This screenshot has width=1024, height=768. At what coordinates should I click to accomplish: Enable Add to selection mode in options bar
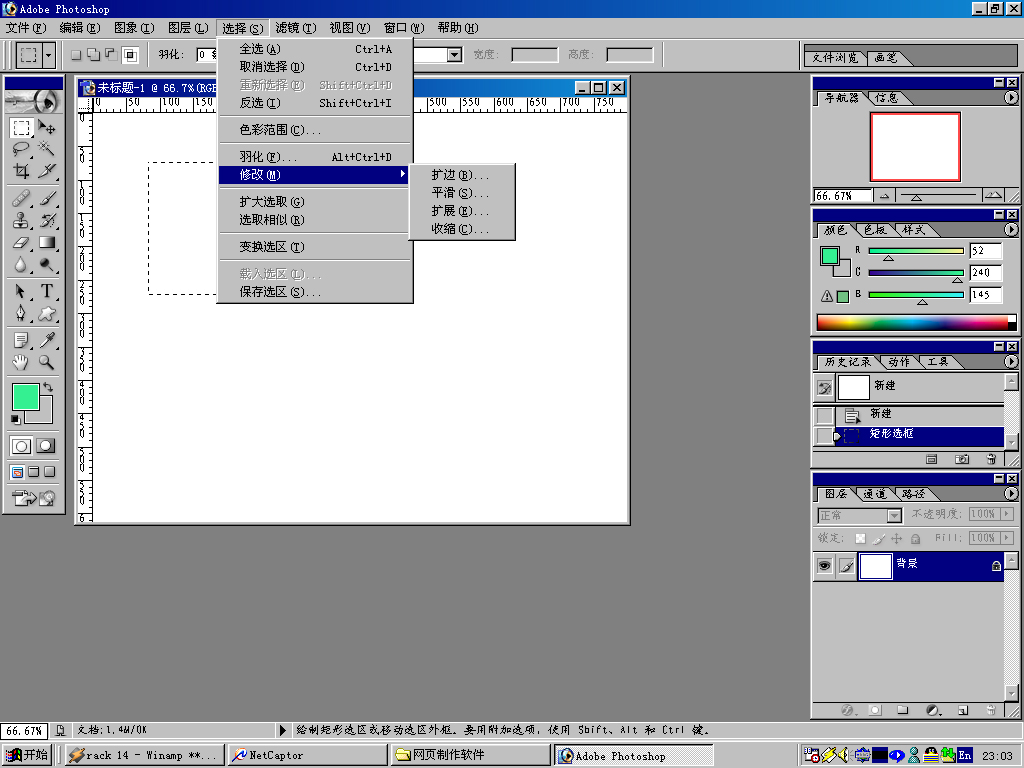[93, 55]
